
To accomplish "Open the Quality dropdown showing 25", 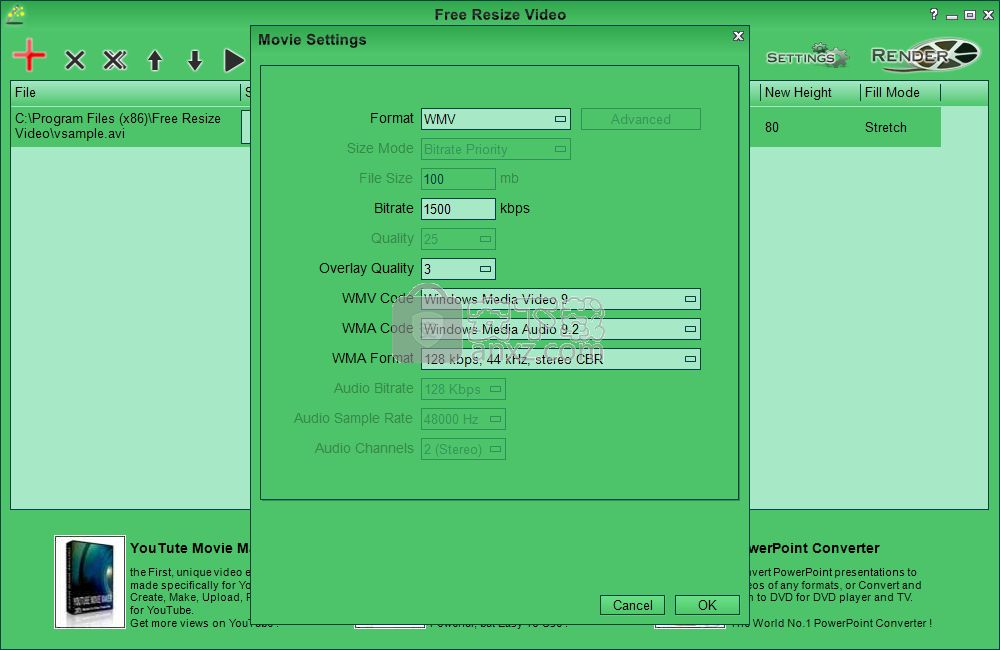I will pos(458,239).
